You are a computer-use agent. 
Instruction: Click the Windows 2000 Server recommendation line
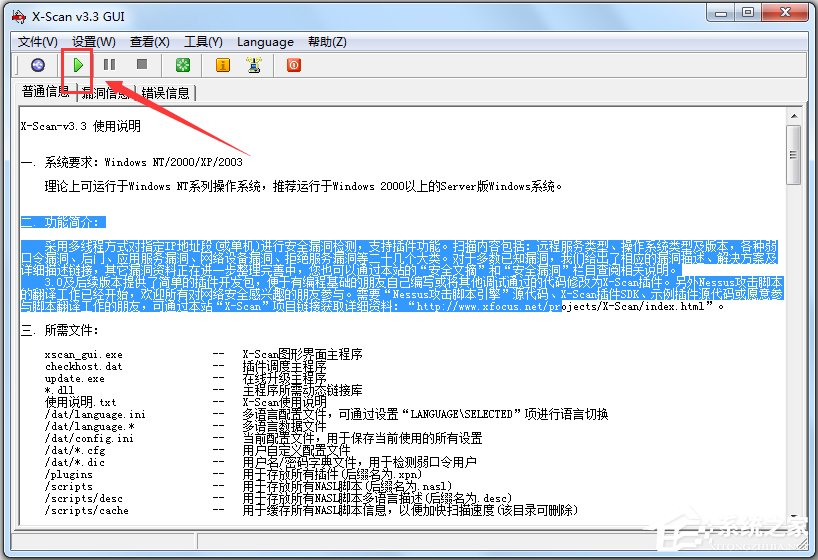click(303, 186)
